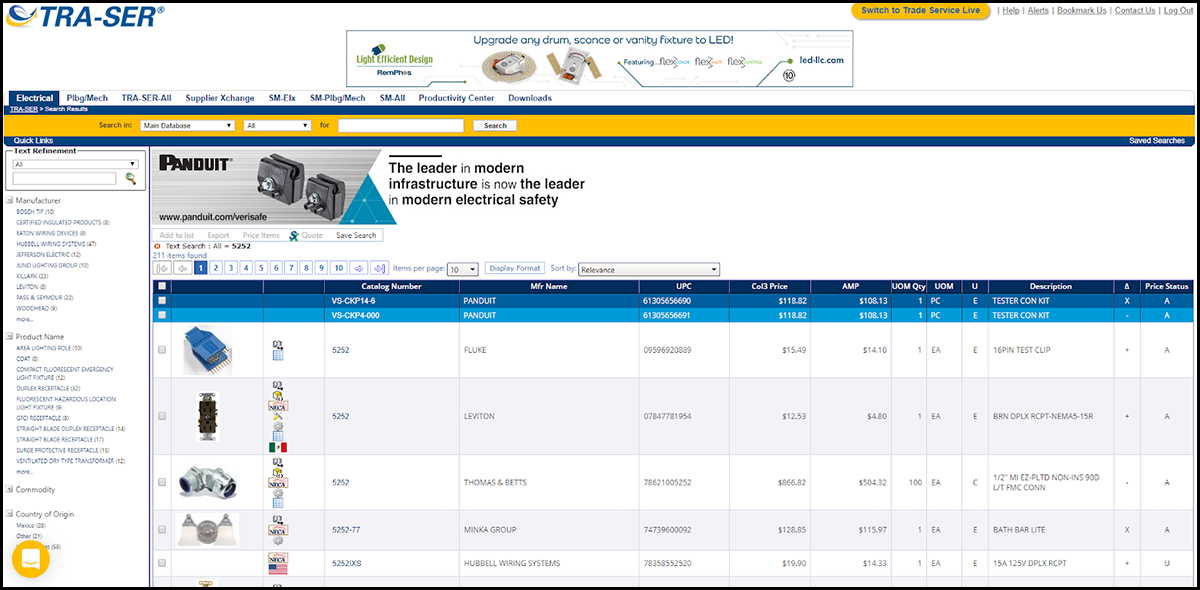Open the spec sheet grid icon for FLUKE 5252
Screen dimensions: 1200x590
278,354
